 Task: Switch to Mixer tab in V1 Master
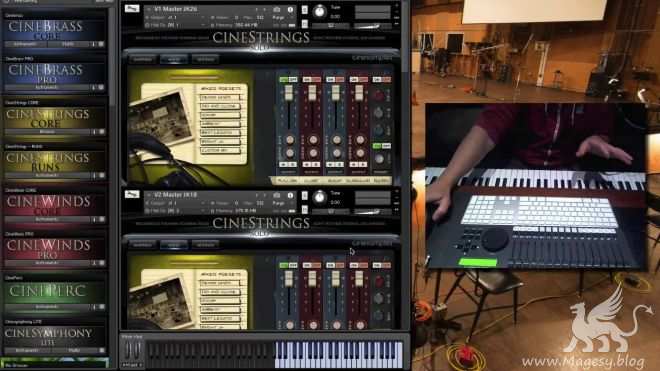pyautogui.click(x=174, y=59)
